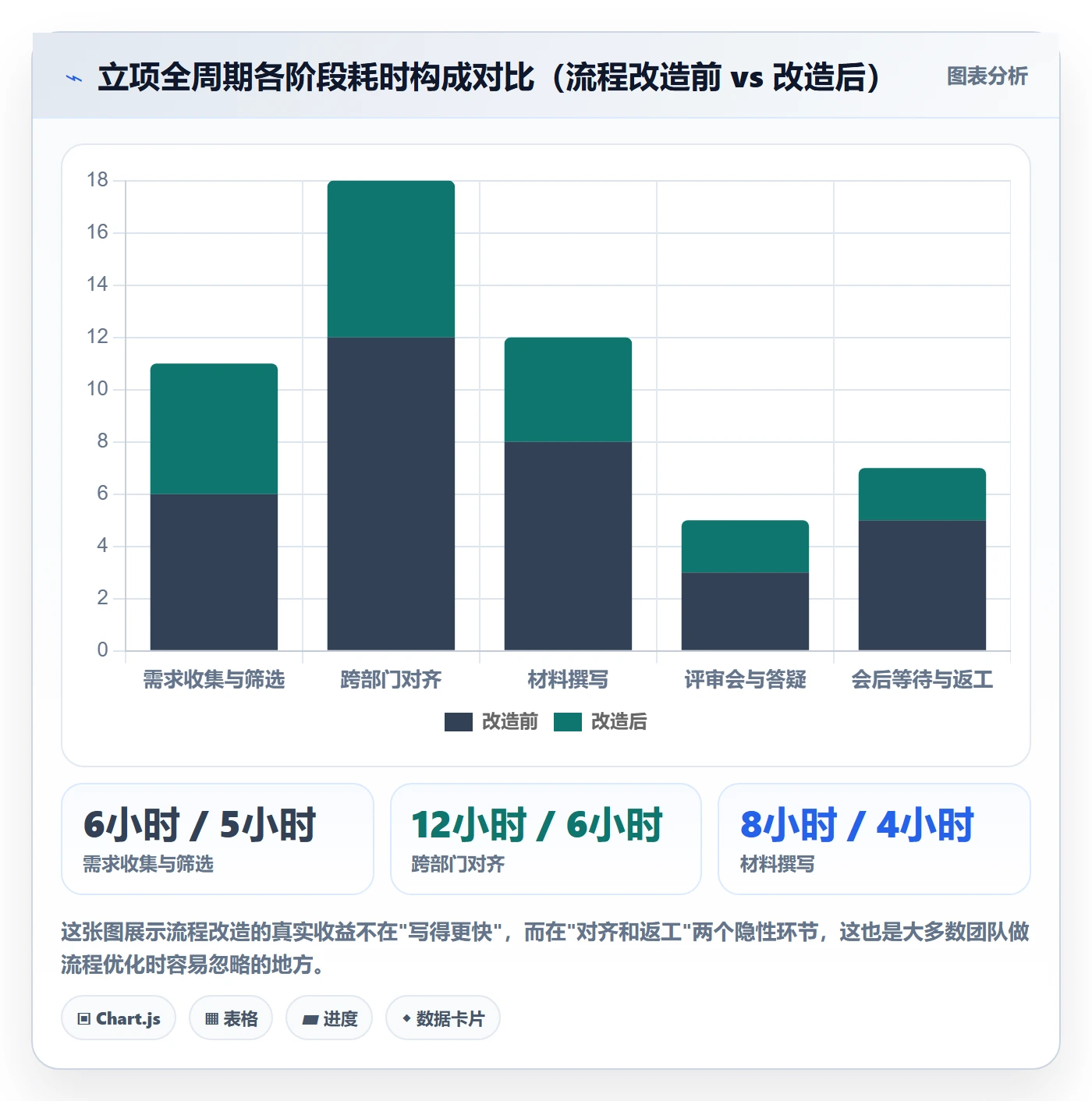Click the grid icon in 表格 chip
The image size is (1092, 1101).
[x=211, y=1019]
